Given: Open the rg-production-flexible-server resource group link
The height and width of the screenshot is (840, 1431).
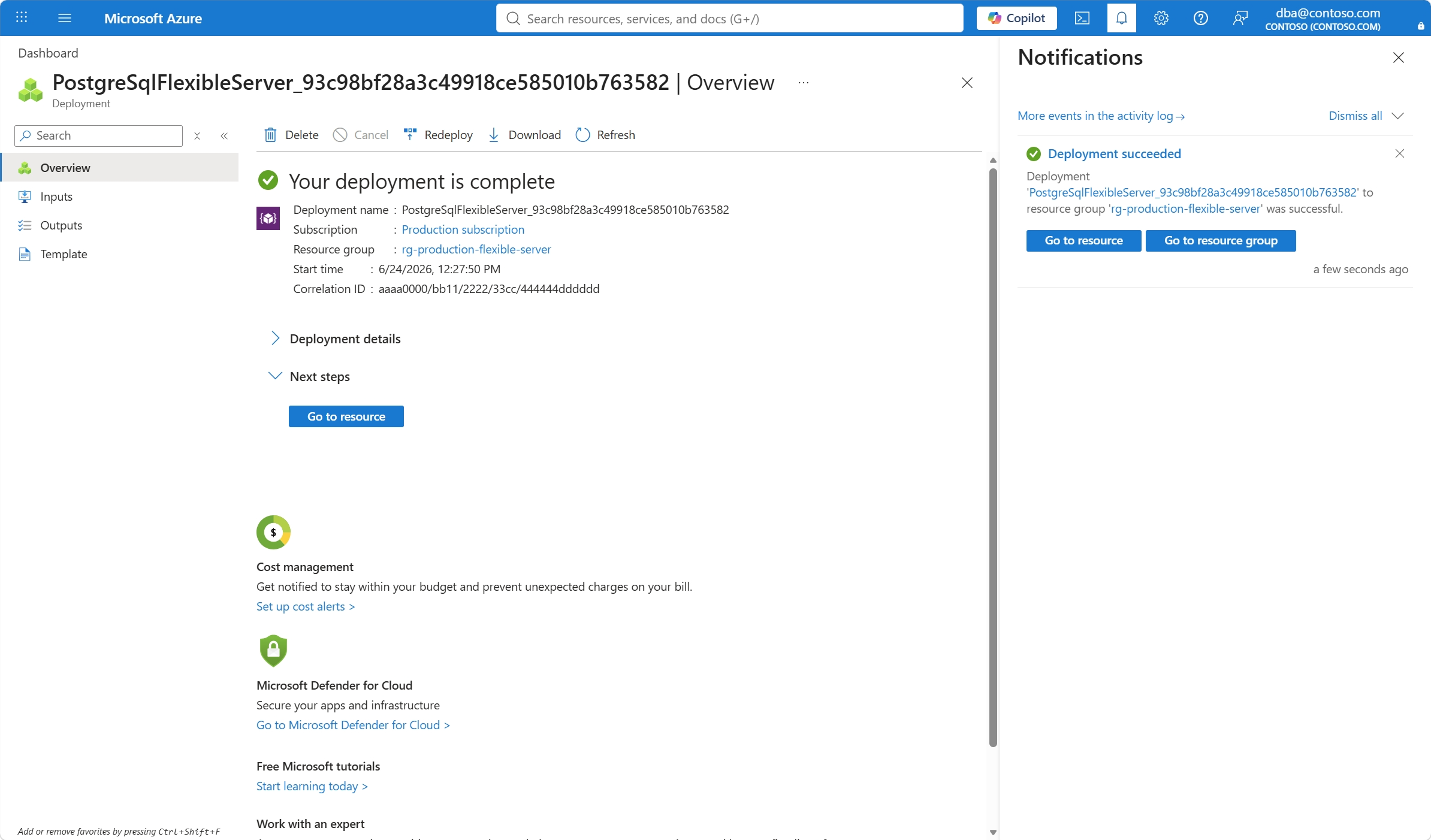Looking at the screenshot, I should click(x=476, y=249).
